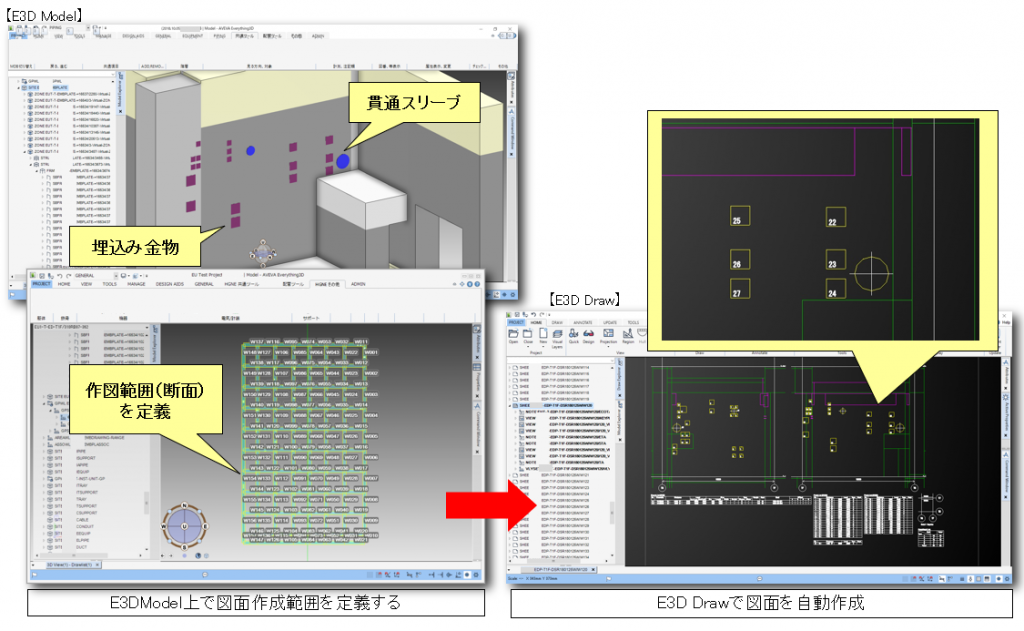Click E on the compass in the lower Model window
1024x631 pixels.
(205, 526)
